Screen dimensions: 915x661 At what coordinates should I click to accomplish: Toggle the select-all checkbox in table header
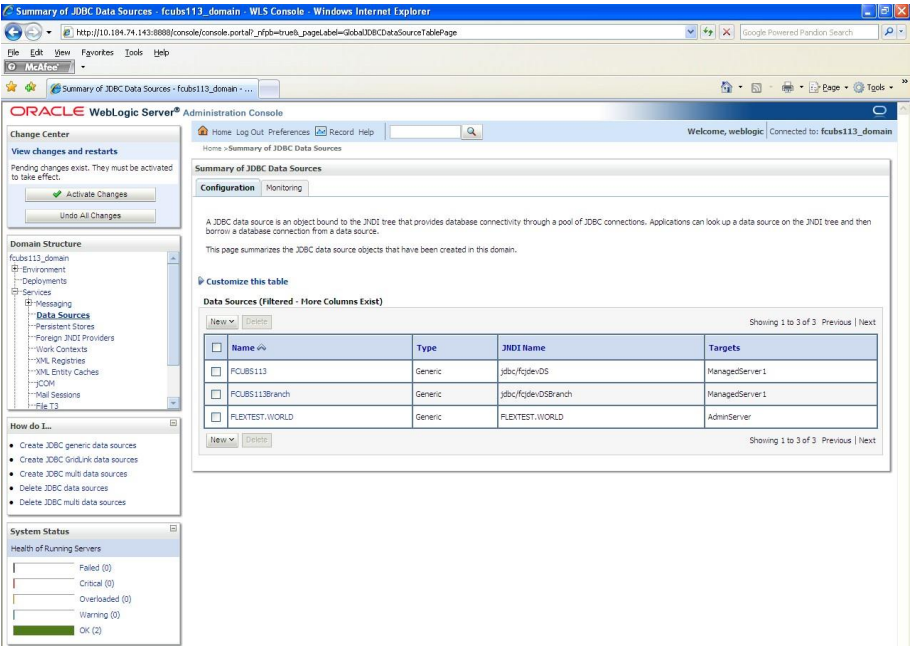[x=216, y=348]
